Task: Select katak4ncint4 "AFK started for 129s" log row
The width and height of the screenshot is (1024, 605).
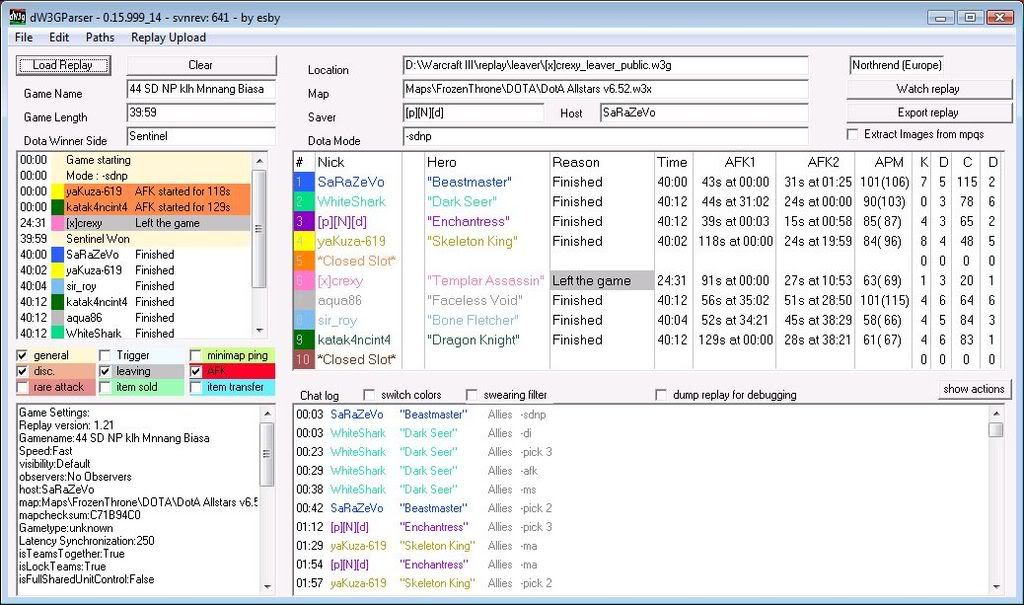Action: coord(134,207)
